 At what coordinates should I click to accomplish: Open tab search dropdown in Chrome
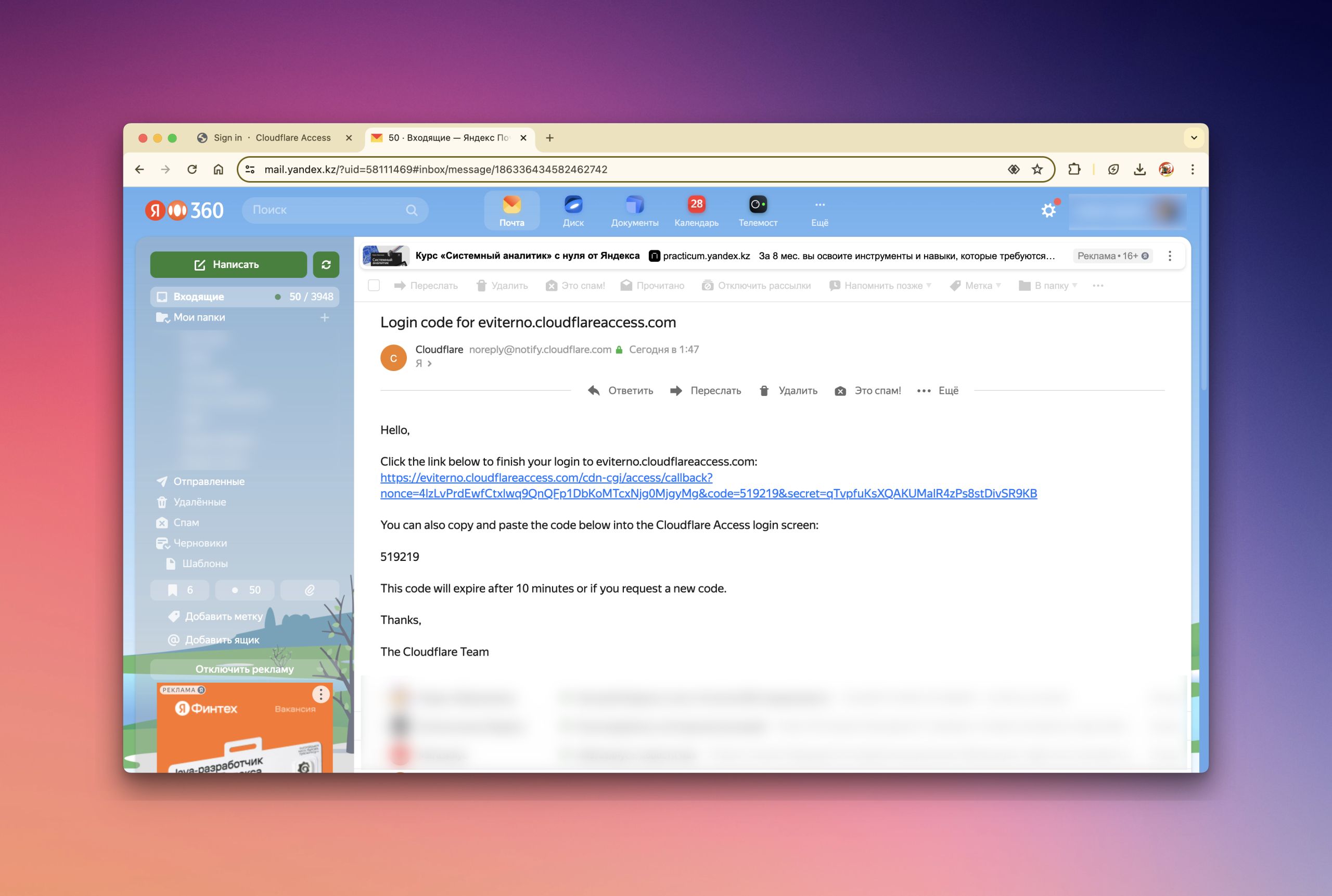click(x=1194, y=138)
